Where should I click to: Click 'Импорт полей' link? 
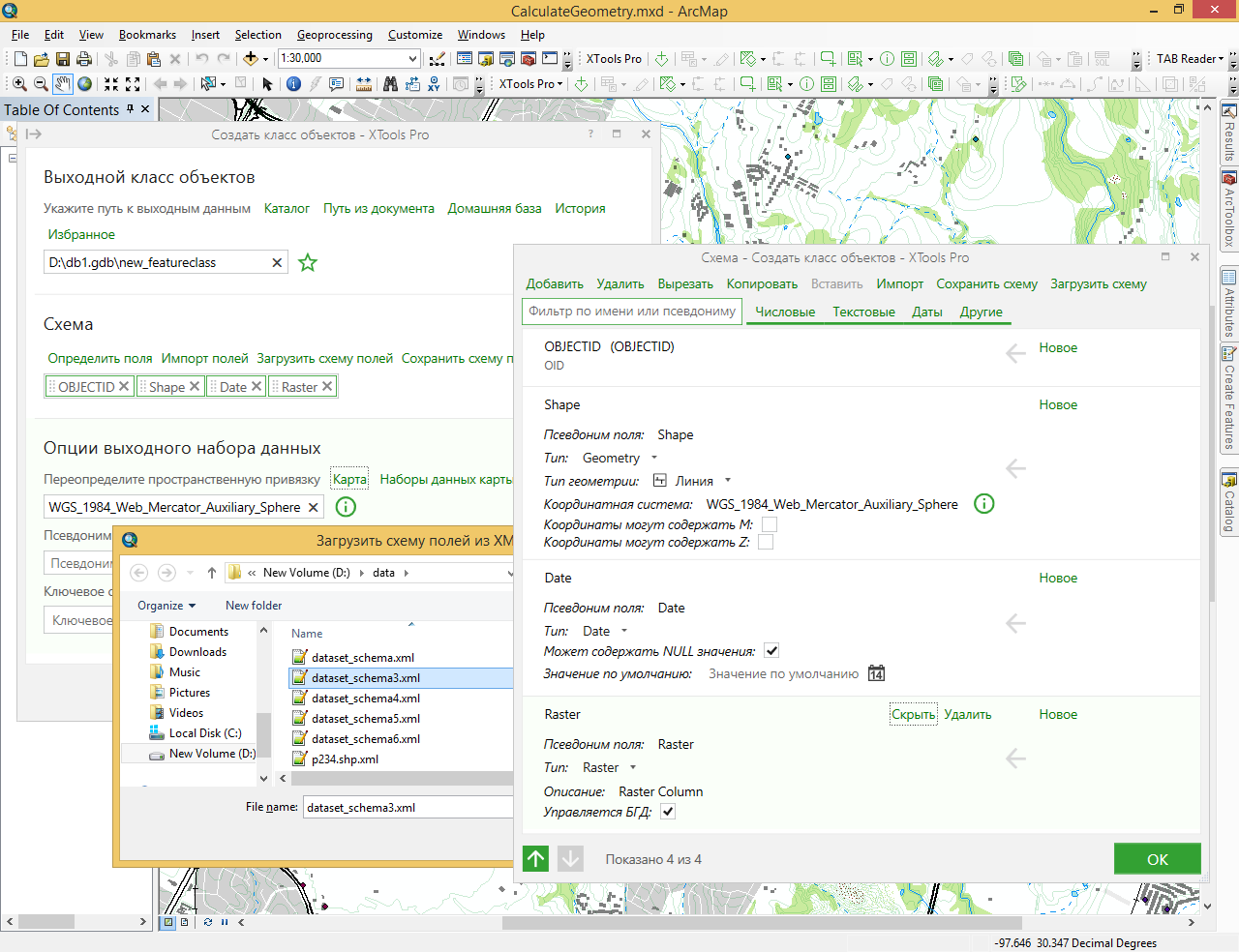point(205,358)
